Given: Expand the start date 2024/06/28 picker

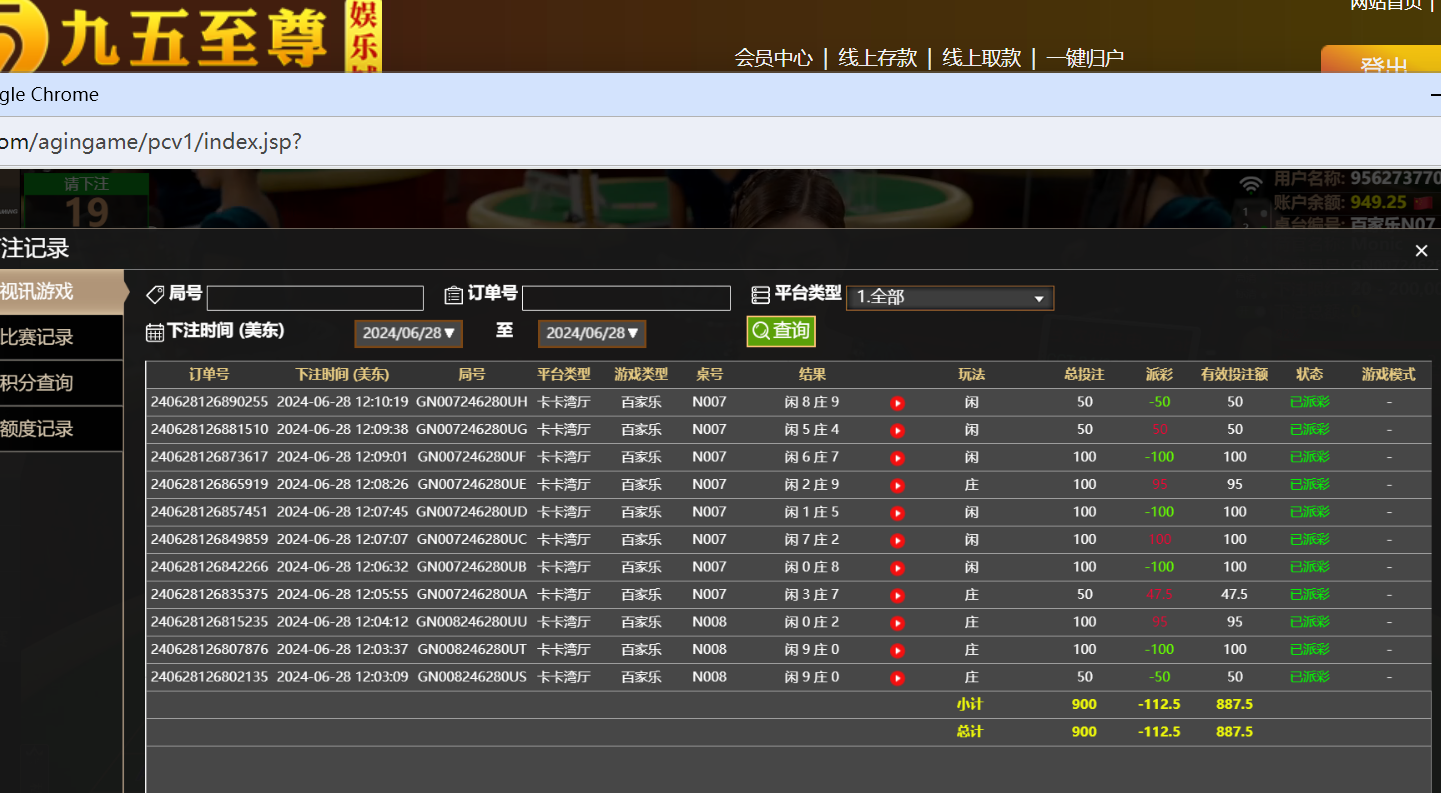Looking at the screenshot, I should click(408, 333).
